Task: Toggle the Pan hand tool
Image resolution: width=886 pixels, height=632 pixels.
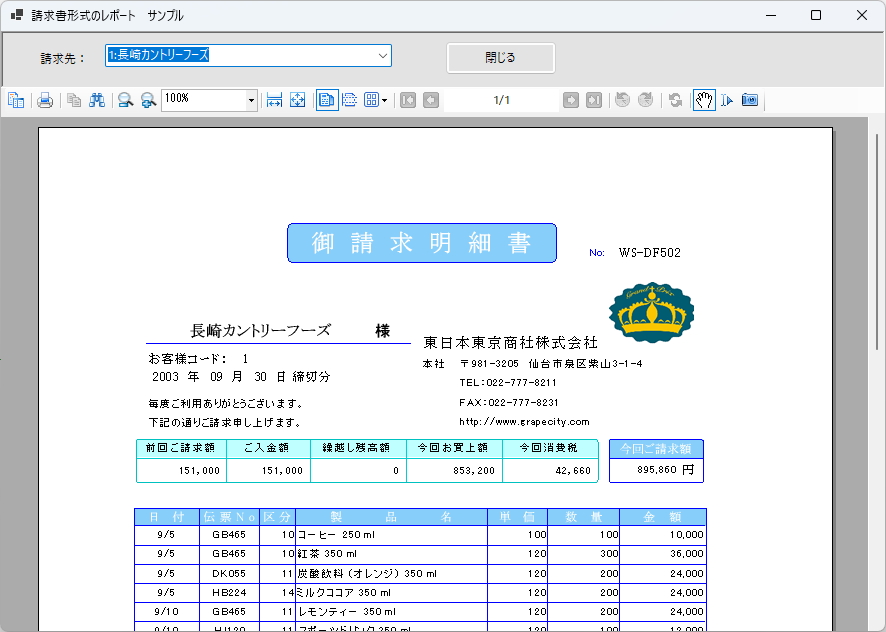Action: point(704,100)
